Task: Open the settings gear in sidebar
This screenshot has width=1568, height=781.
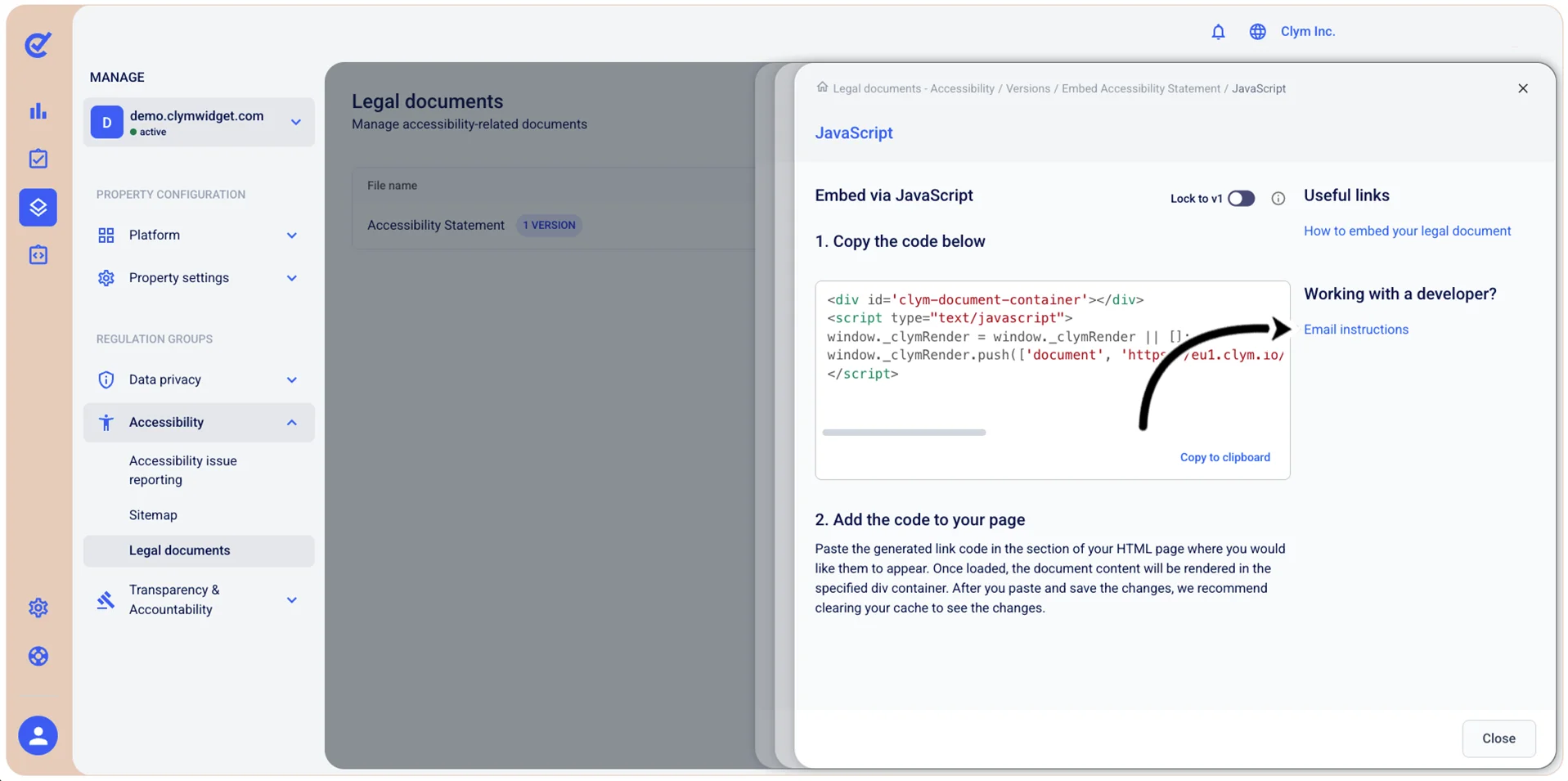Action: [38, 608]
